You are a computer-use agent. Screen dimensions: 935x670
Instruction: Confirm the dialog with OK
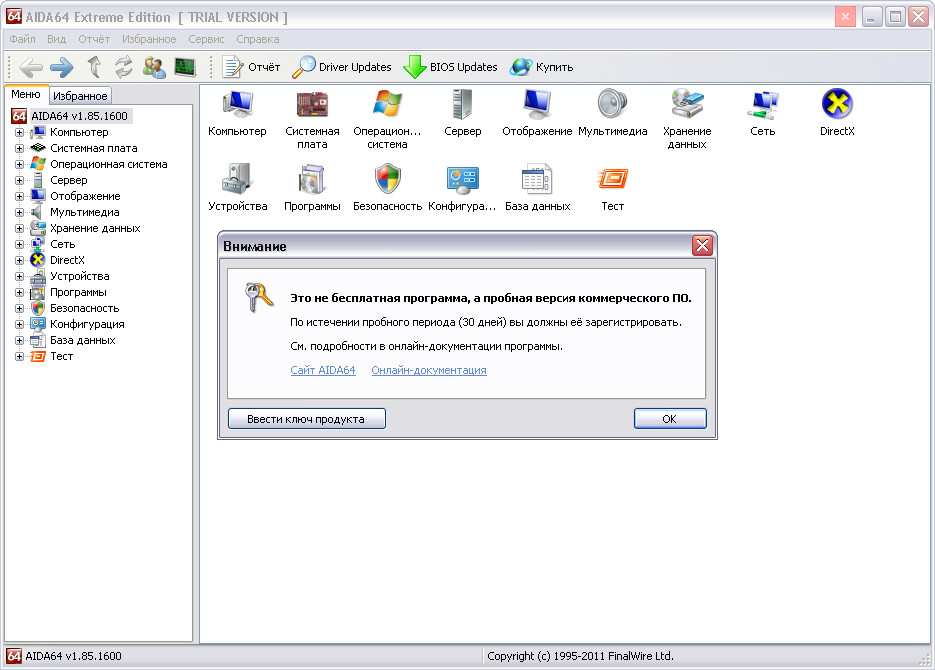[x=670, y=419]
